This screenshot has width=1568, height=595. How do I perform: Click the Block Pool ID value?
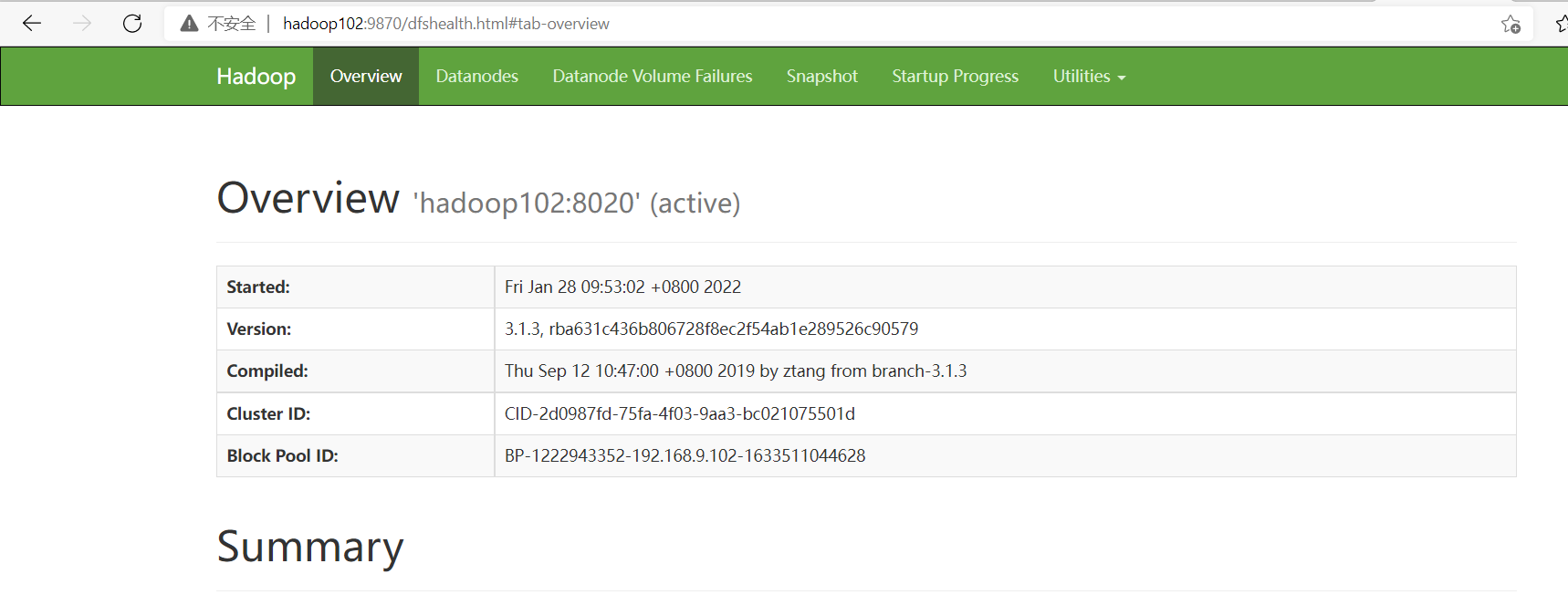click(685, 455)
